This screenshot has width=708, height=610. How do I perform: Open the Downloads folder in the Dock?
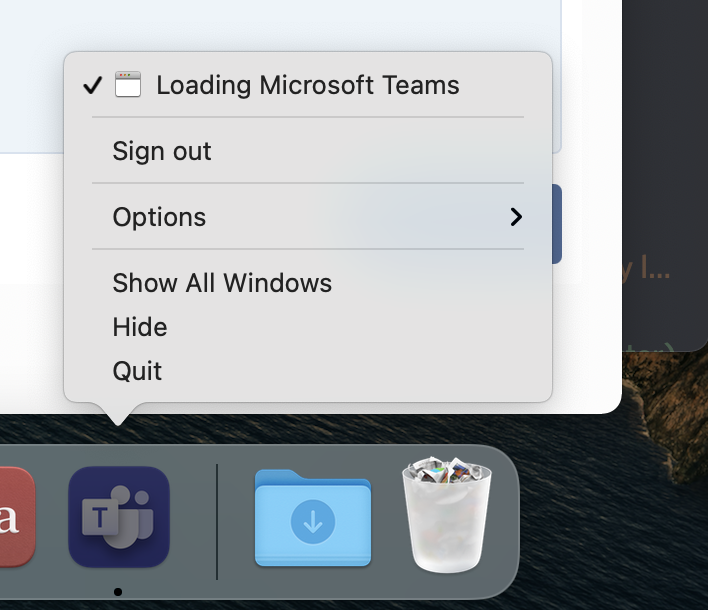click(313, 517)
